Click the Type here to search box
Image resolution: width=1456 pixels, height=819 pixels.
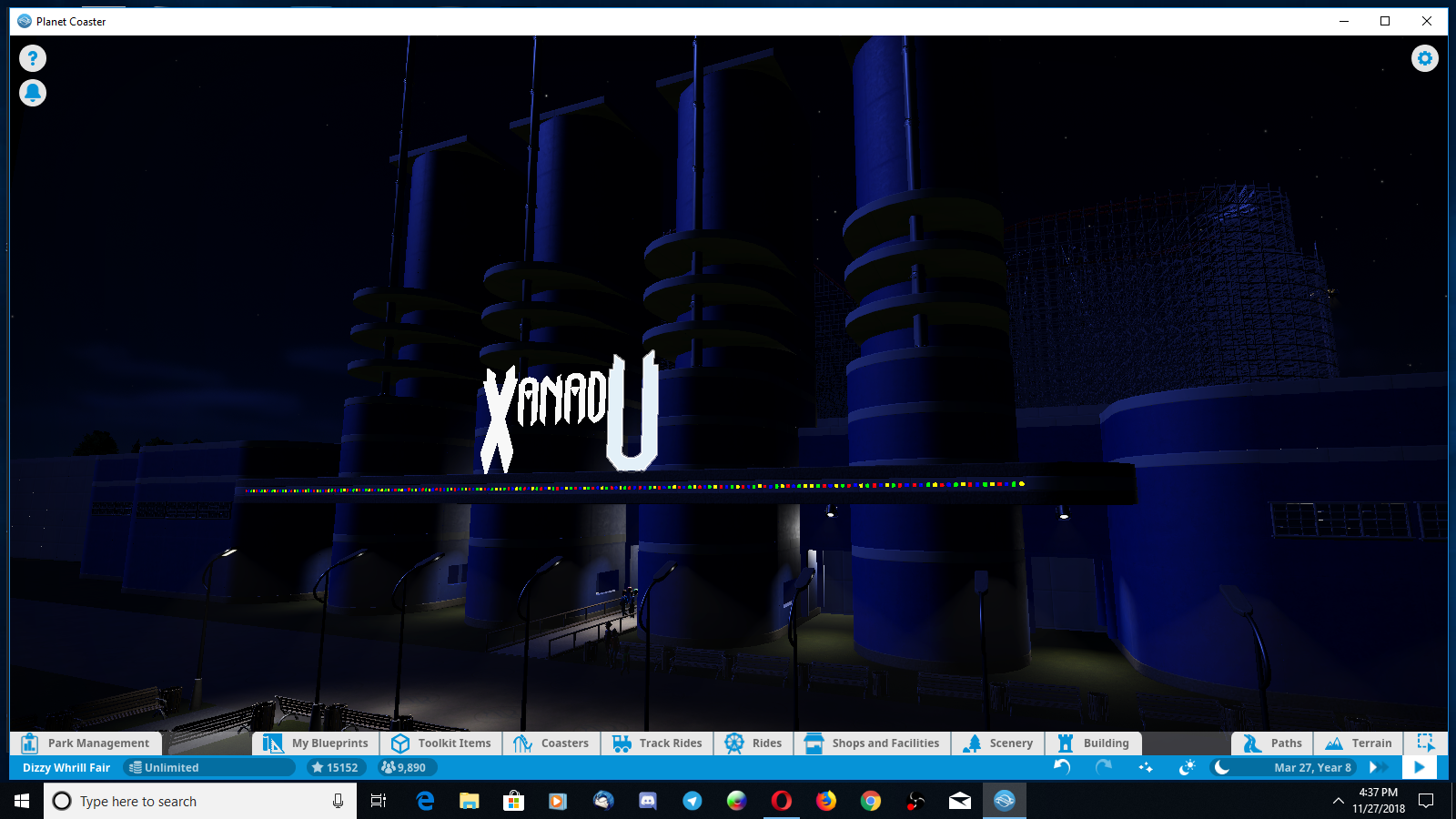(x=200, y=801)
